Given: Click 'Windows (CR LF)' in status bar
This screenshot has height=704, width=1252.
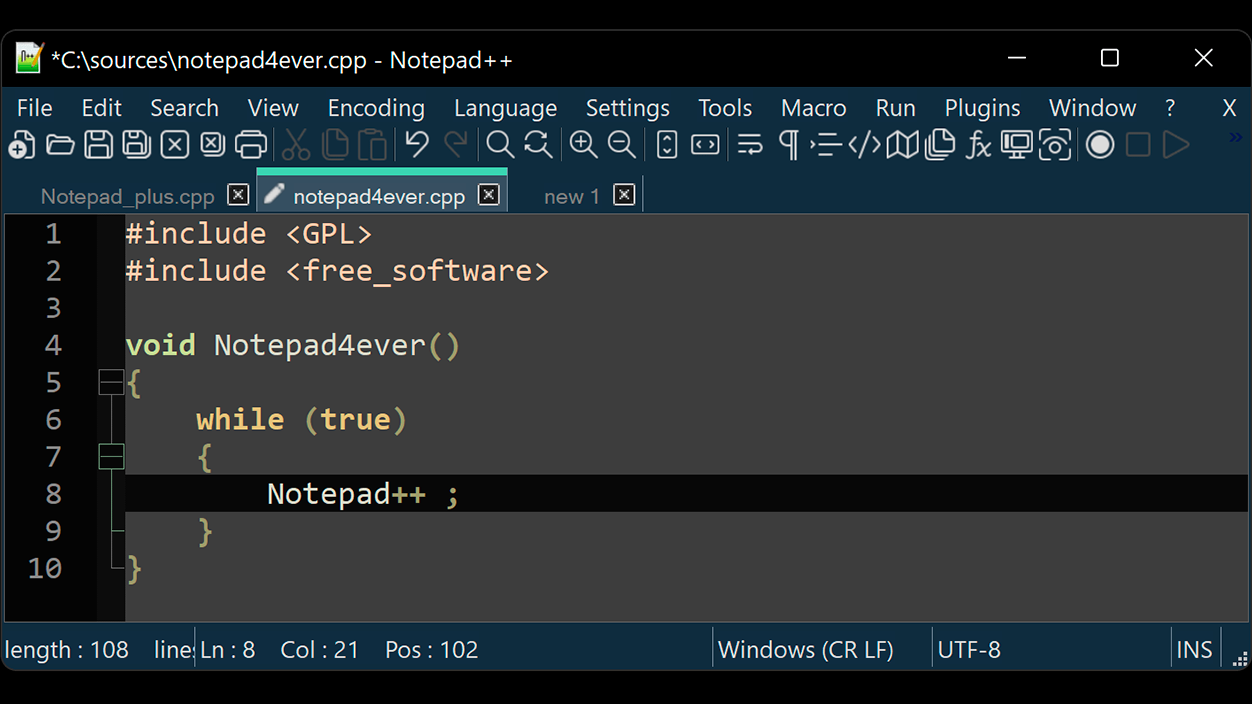Looking at the screenshot, I should (x=806, y=650).
